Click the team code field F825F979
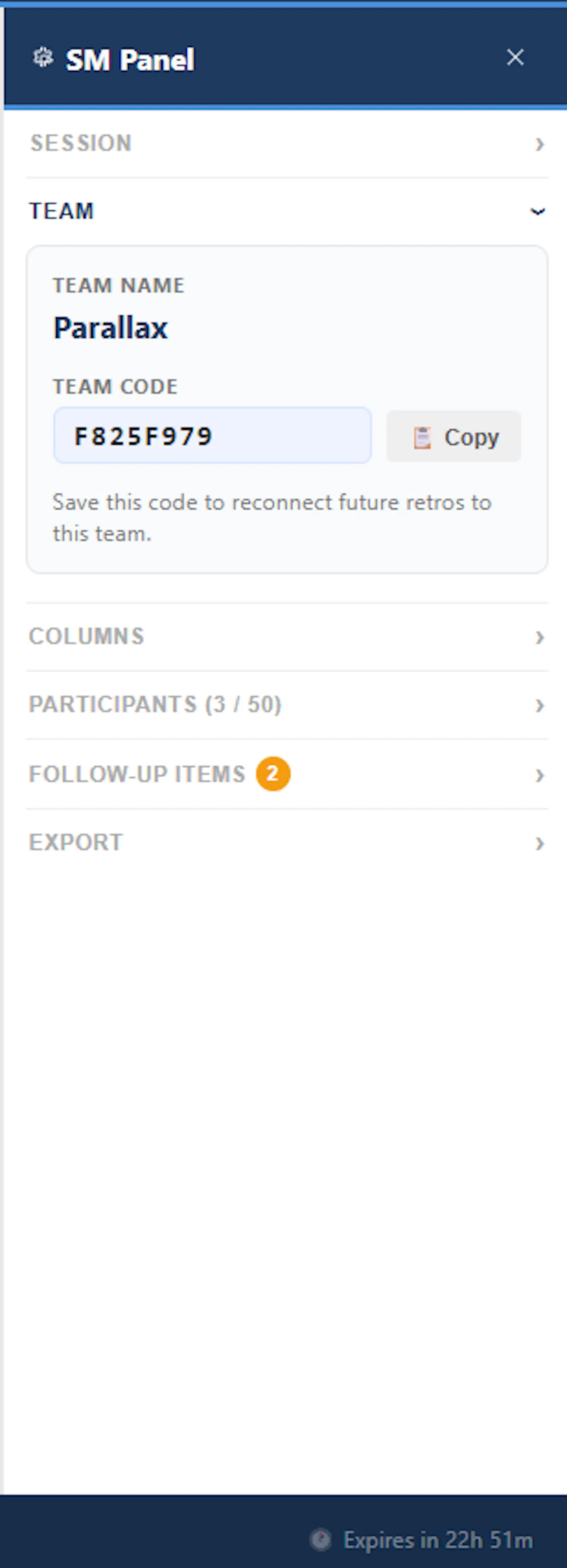567x1568 pixels. [212, 436]
